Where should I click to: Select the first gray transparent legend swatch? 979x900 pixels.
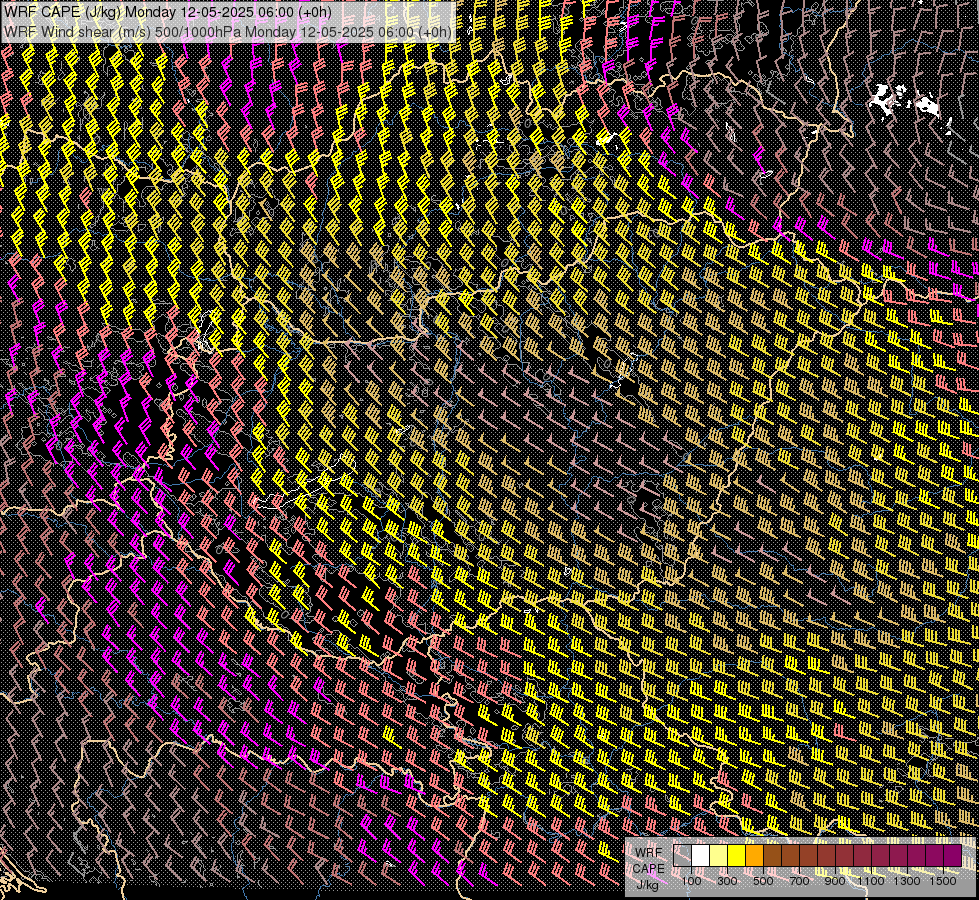(682, 855)
